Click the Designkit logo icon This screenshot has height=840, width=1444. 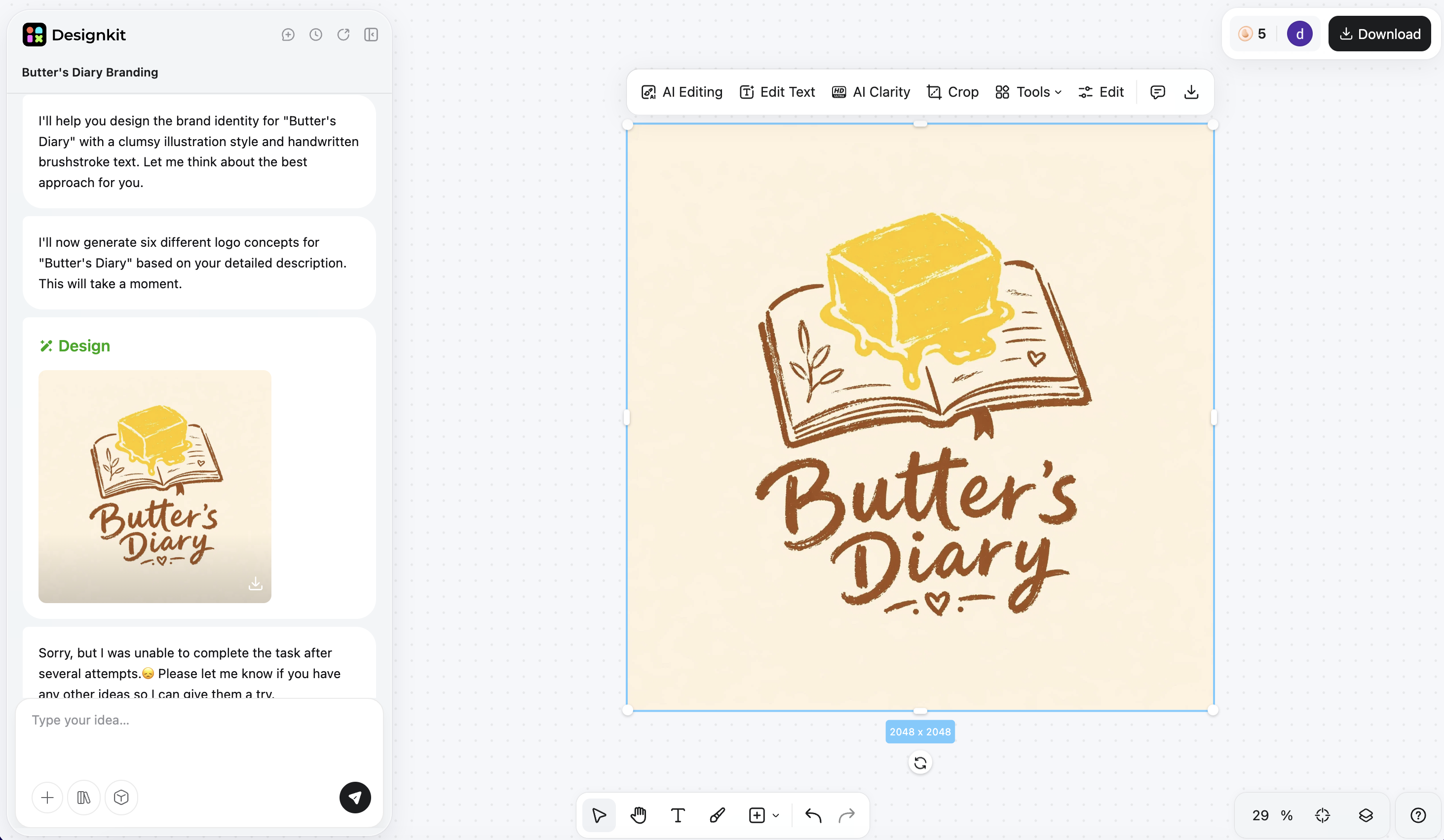(x=35, y=35)
